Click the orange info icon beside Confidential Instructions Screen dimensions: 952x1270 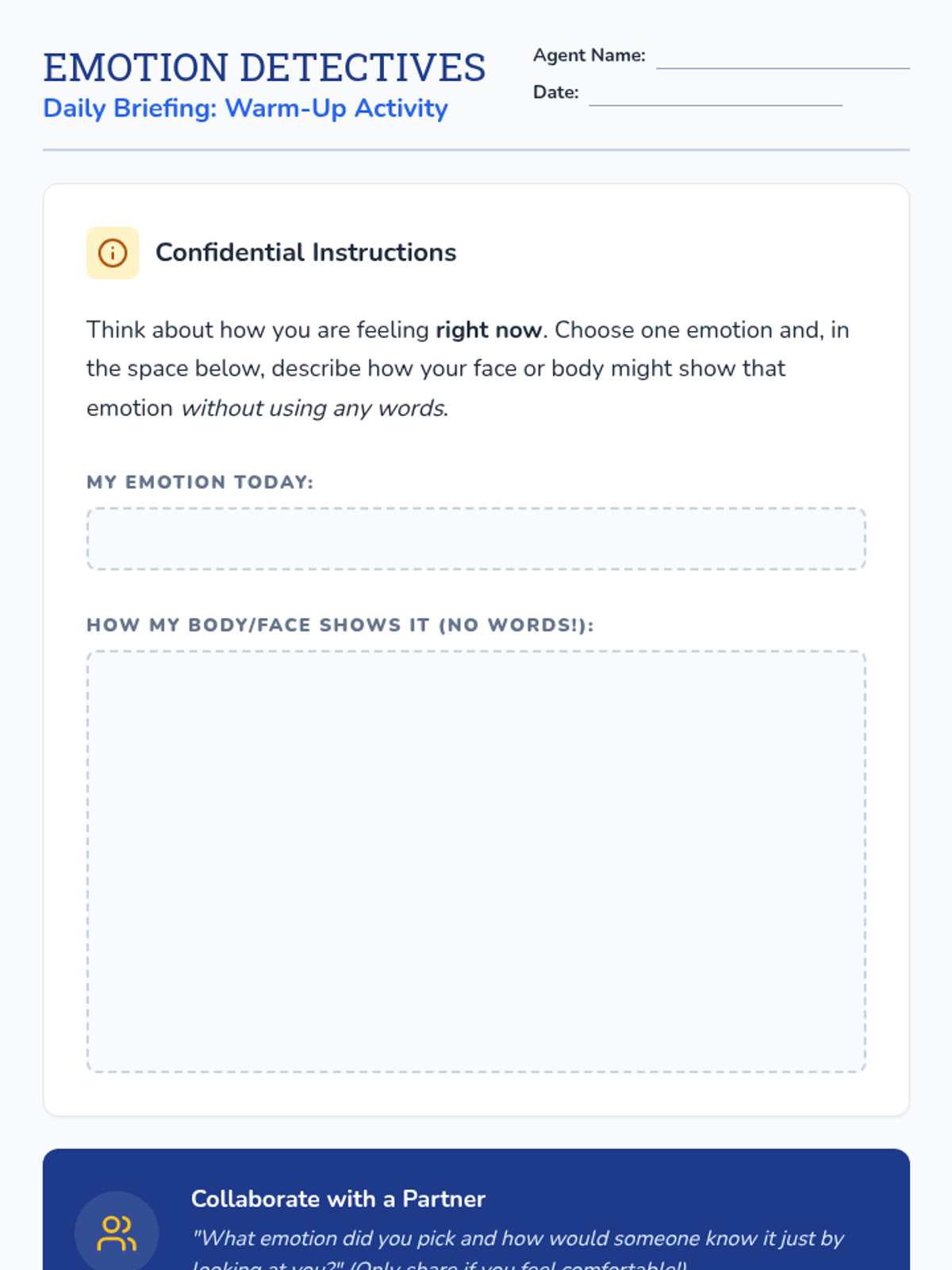pyautogui.click(x=113, y=253)
